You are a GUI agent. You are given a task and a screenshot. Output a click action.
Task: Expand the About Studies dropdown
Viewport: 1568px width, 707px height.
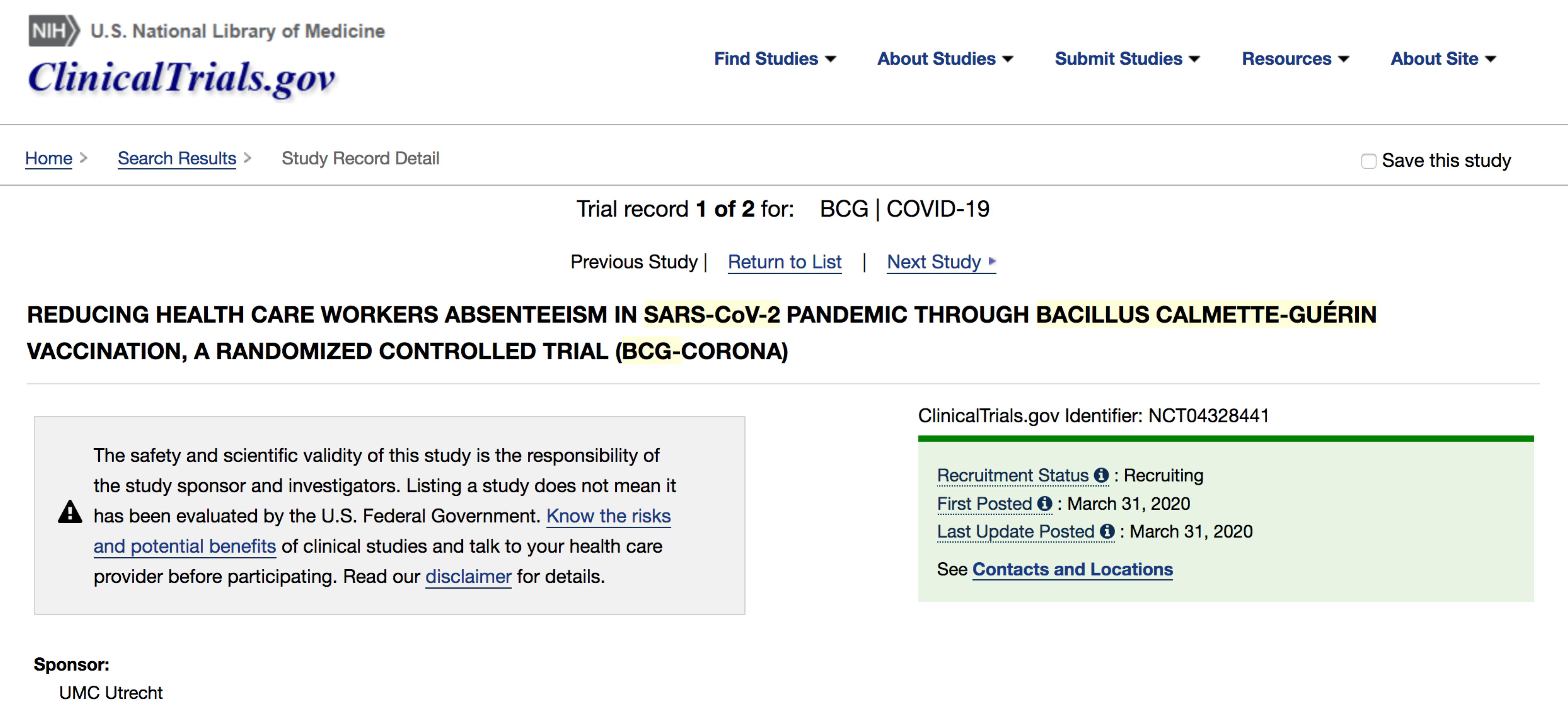(x=945, y=59)
